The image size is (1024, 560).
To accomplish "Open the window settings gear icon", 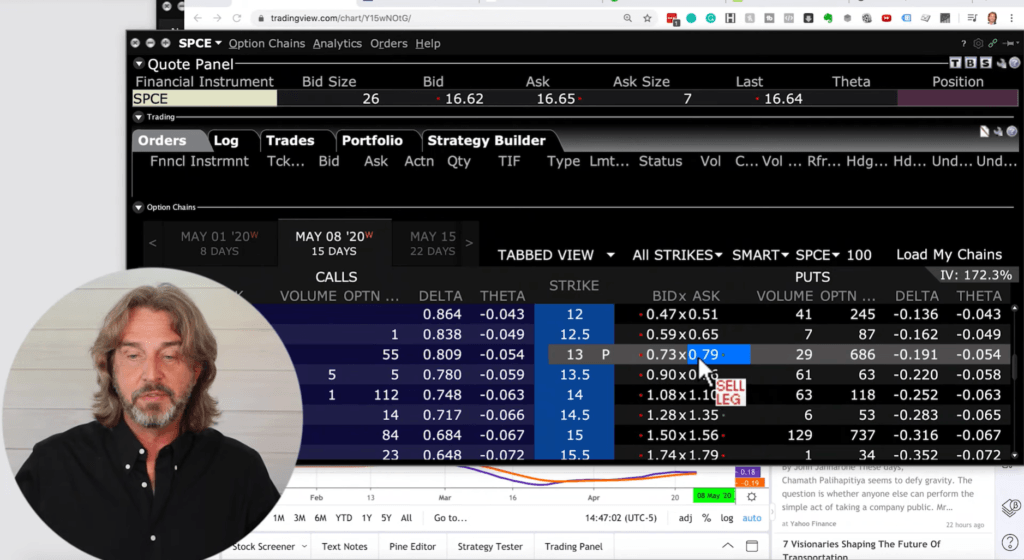I will (978, 44).
